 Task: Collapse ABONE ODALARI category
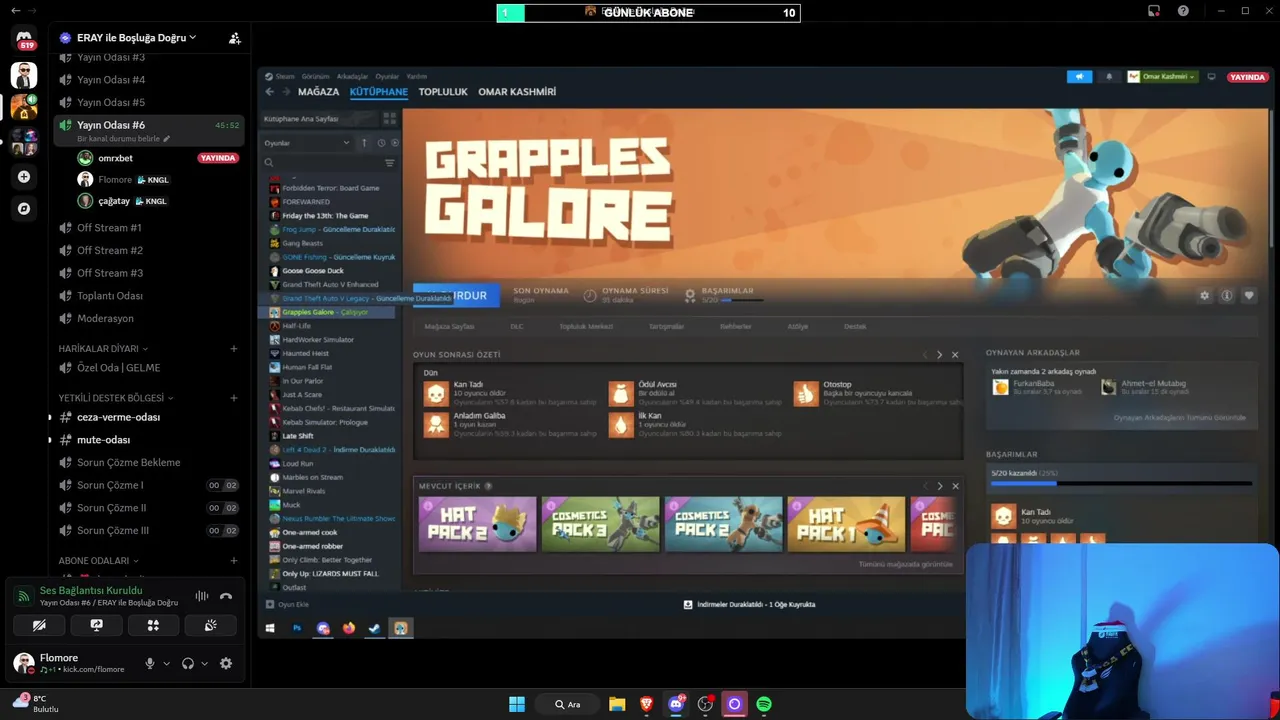pyautogui.click(x=98, y=561)
